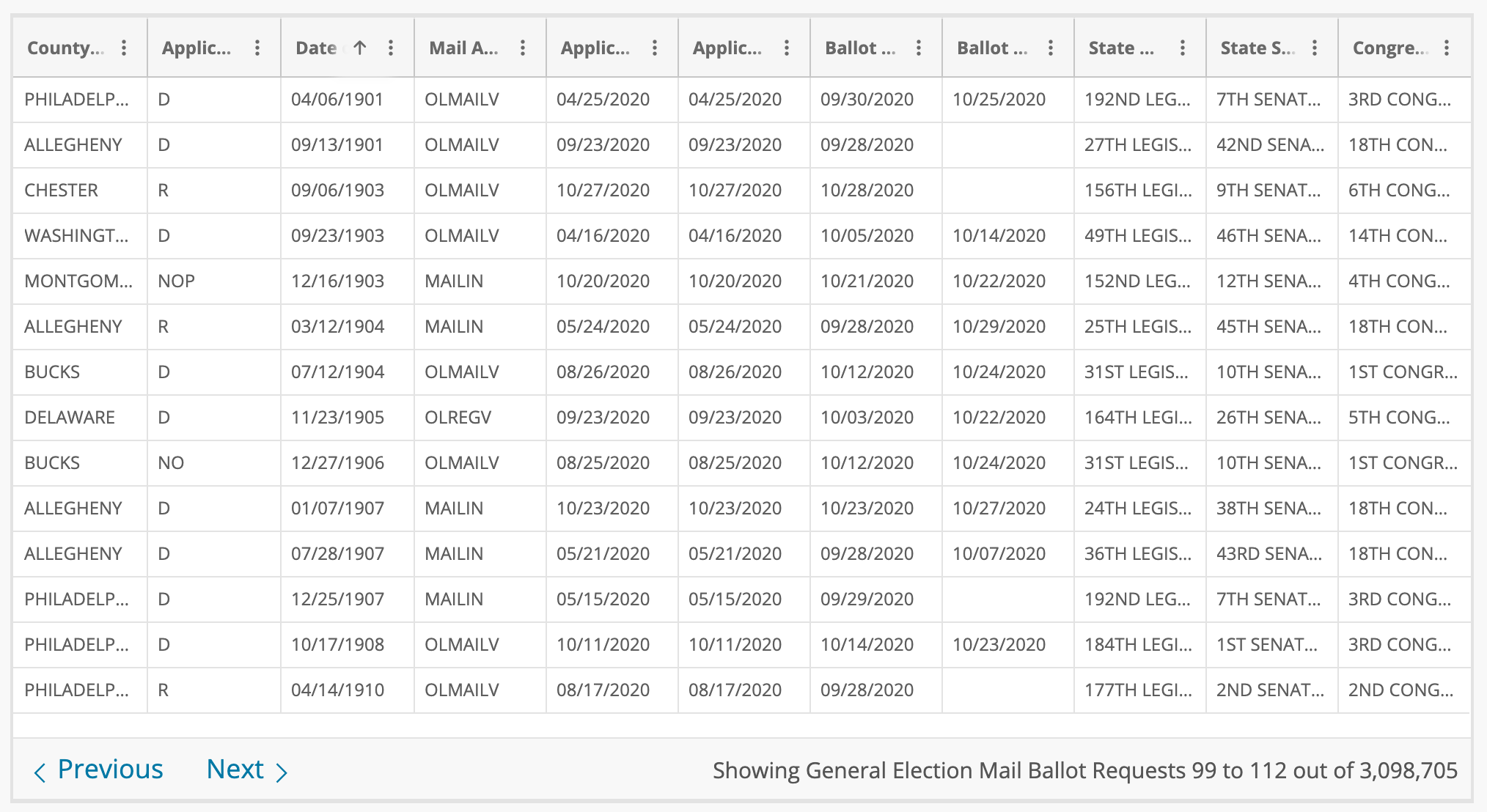Open the first Applic... column menu beside County
Viewport: 1487px width, 812px height.
coord(257,48)
